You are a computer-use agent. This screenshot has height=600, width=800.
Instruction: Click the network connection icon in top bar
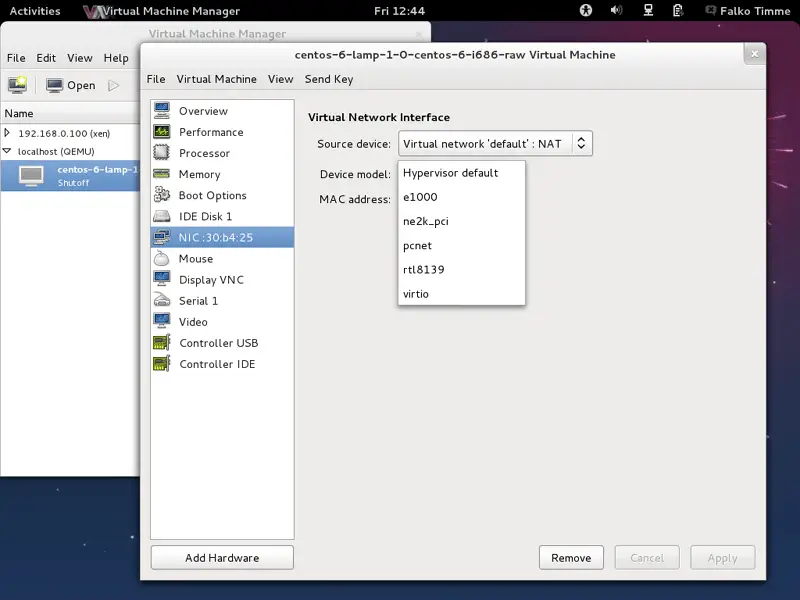pyautogui.click(x=648, y=10)
